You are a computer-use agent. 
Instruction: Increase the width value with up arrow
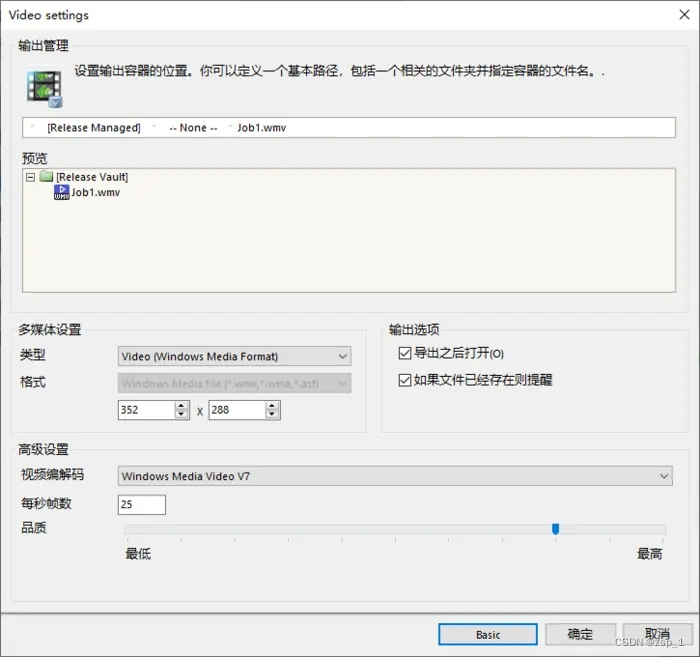181,405
